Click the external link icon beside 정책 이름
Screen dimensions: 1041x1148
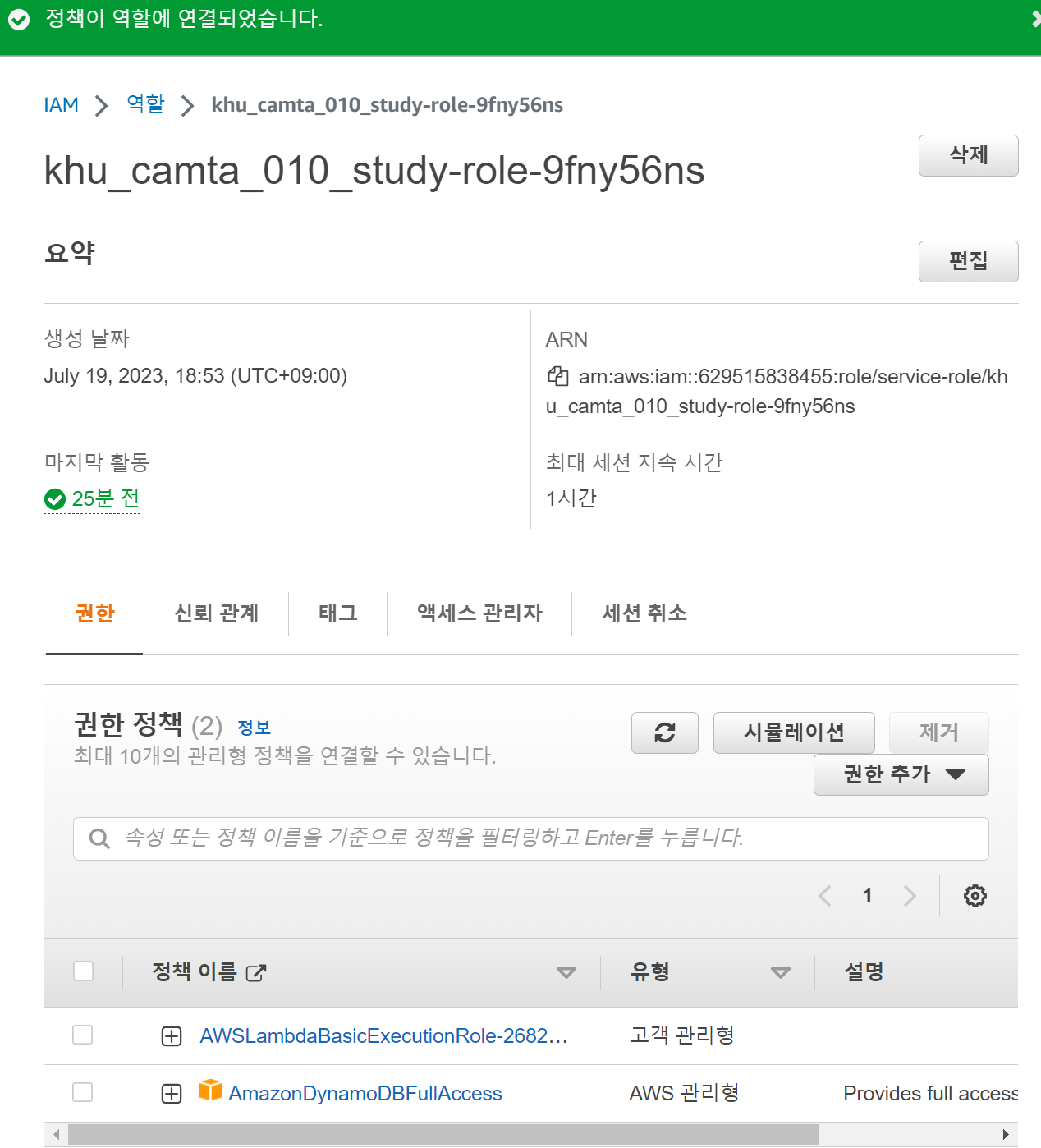pos(256,973)
